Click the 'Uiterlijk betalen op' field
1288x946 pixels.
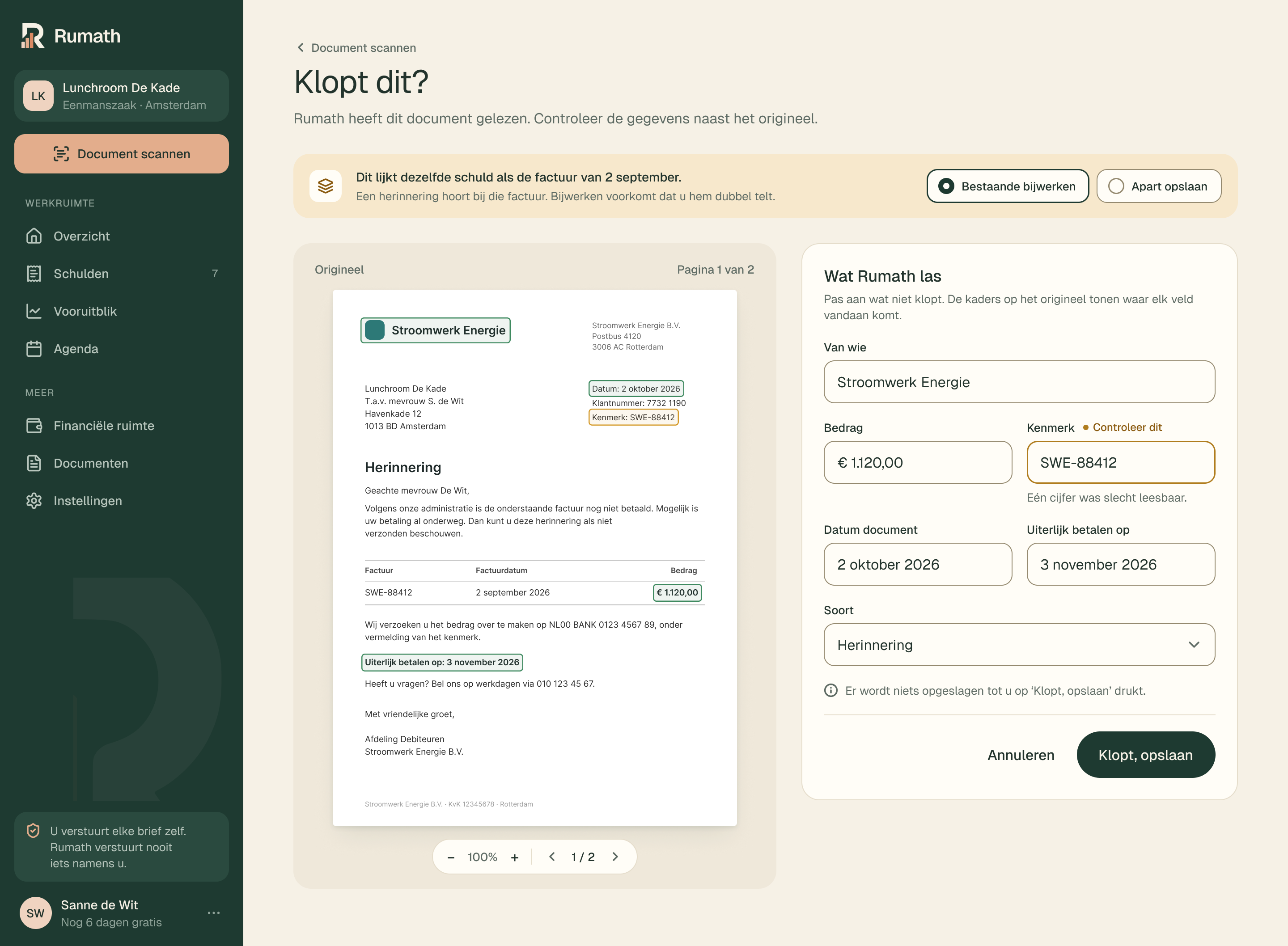tap(1120, 564)
